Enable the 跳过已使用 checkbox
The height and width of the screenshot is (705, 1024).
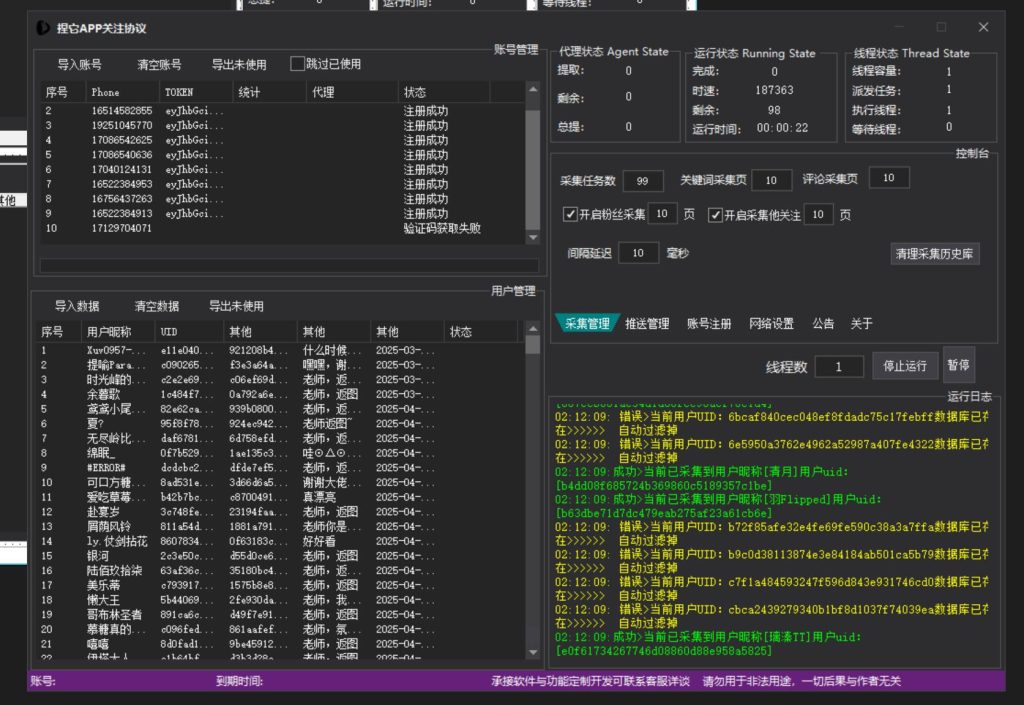pyautogui.click(x=297, y=64)
